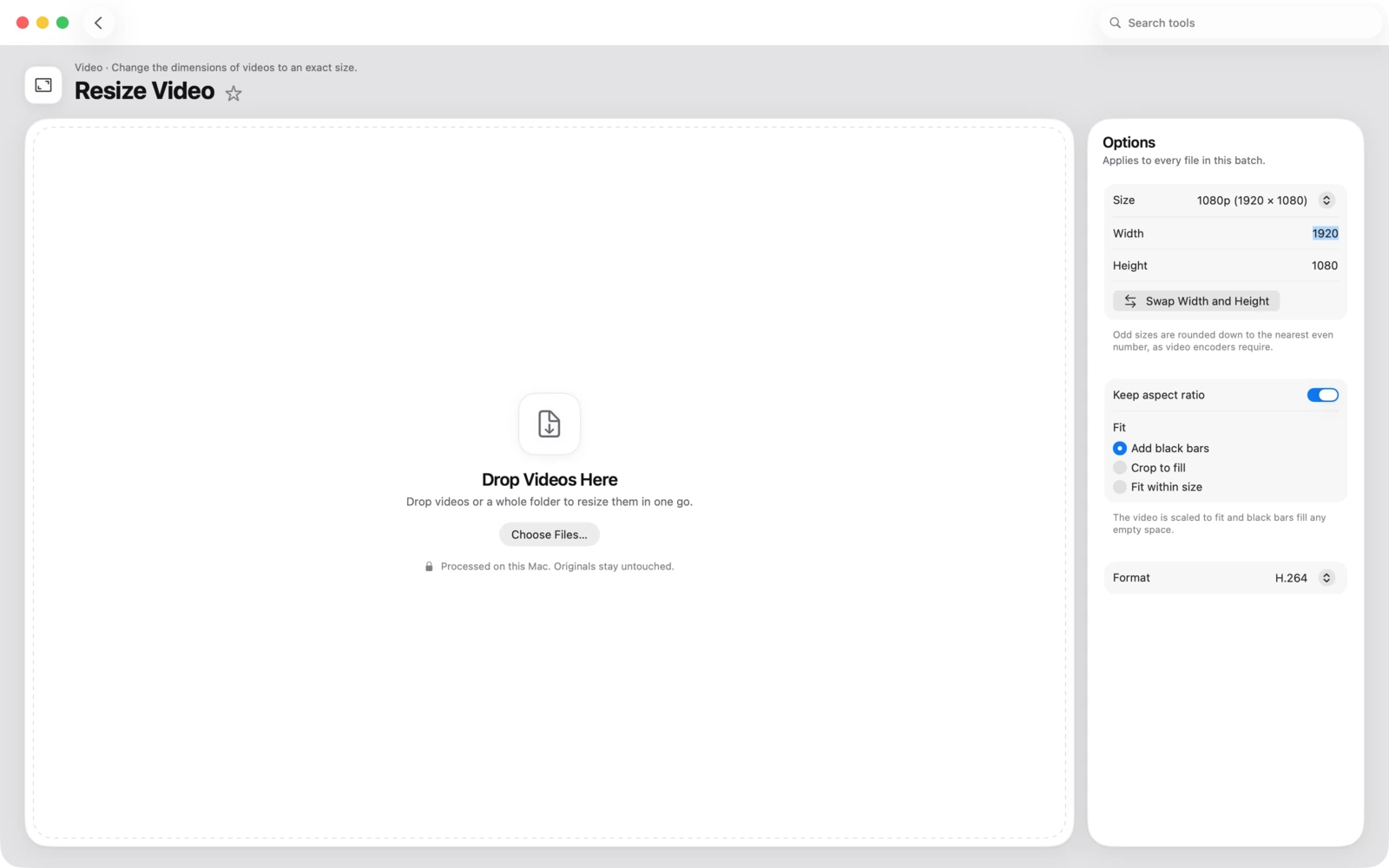
Task: Go back with the chevron button
Action: [98, 23]
